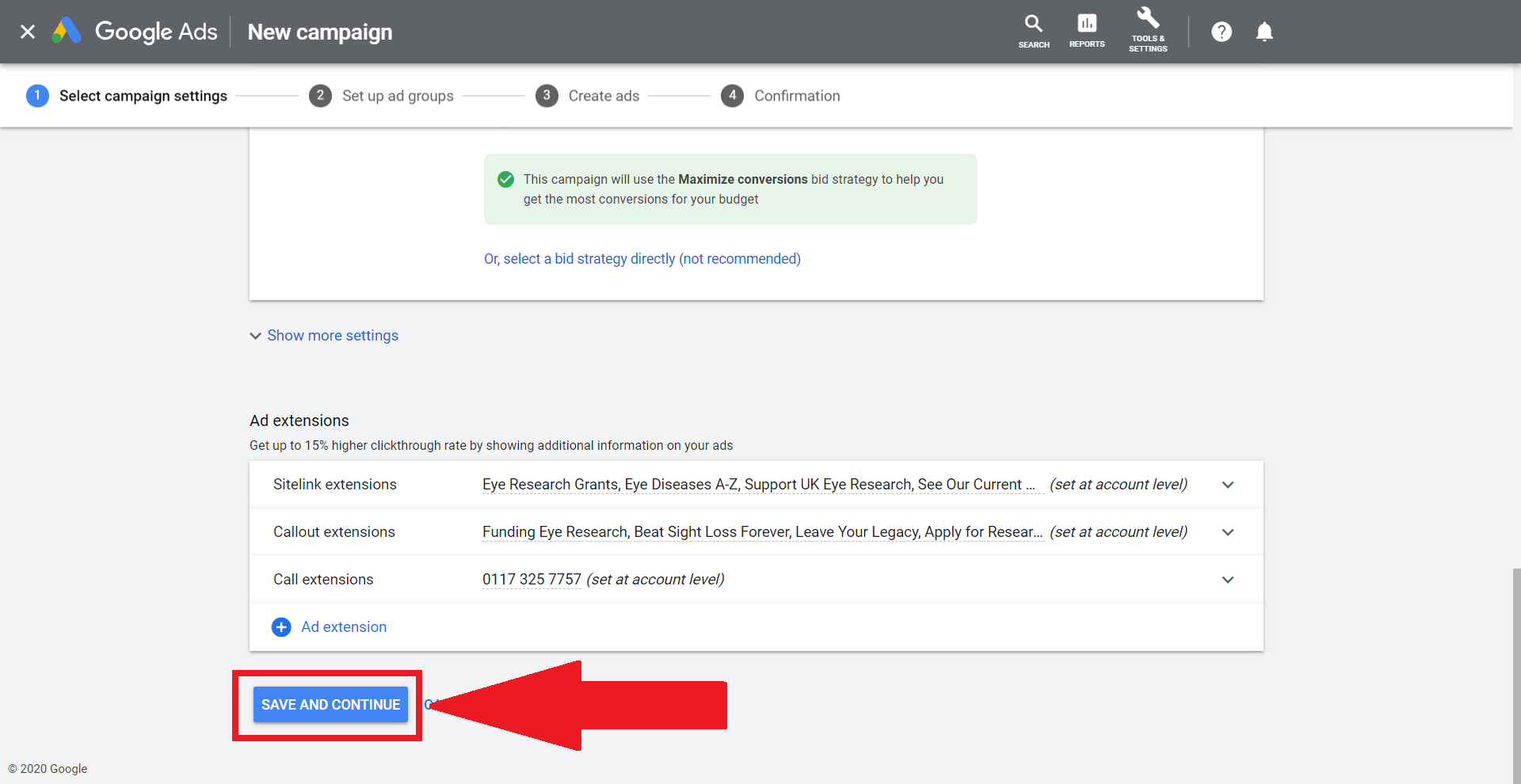Close the new campaign wizard with X

(28, 32)
